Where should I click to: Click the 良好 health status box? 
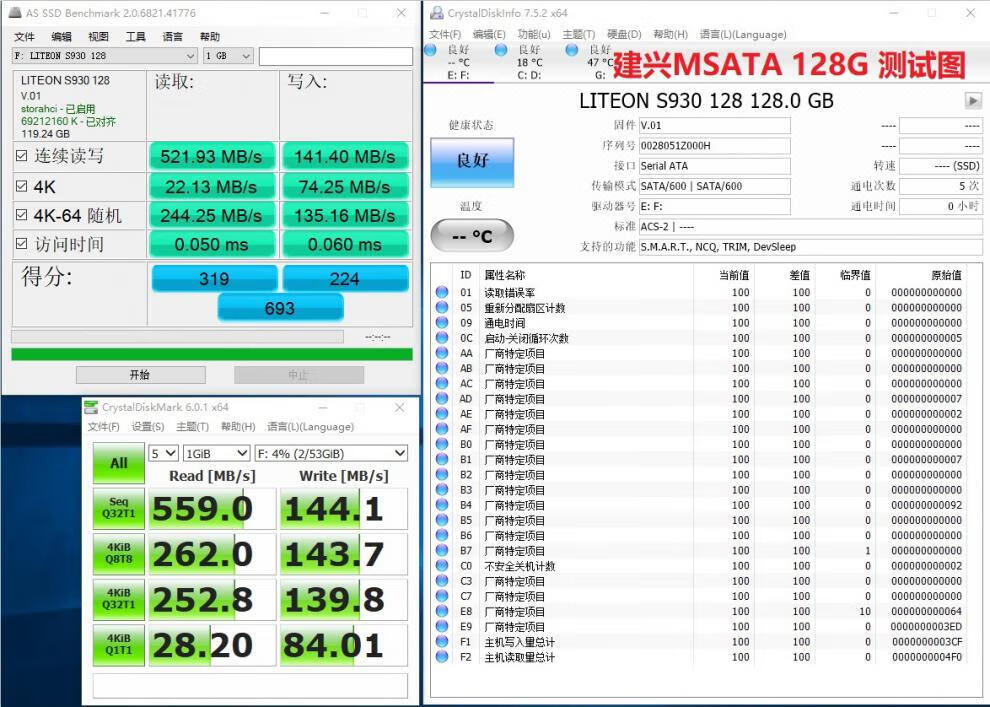click(472, 161)
